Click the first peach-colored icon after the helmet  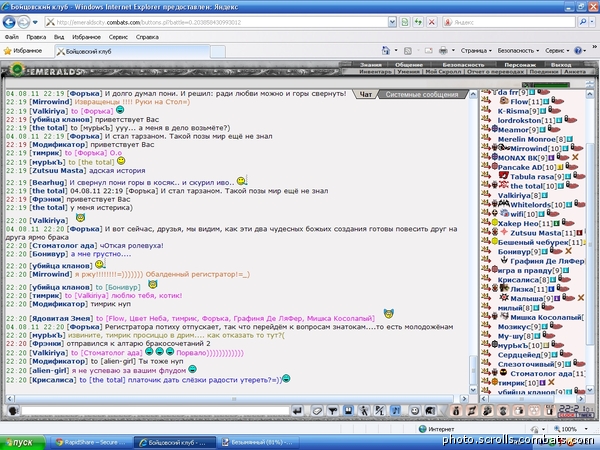(456, 411)
